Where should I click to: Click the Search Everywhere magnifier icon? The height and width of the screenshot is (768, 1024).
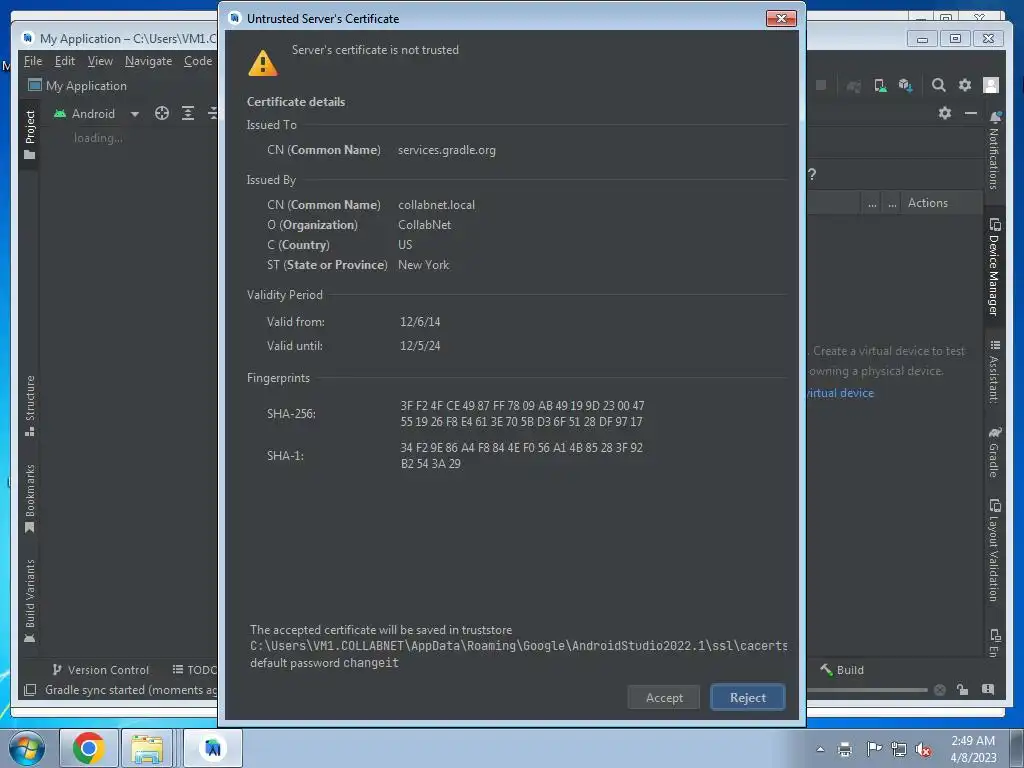[x=938, y=85]
